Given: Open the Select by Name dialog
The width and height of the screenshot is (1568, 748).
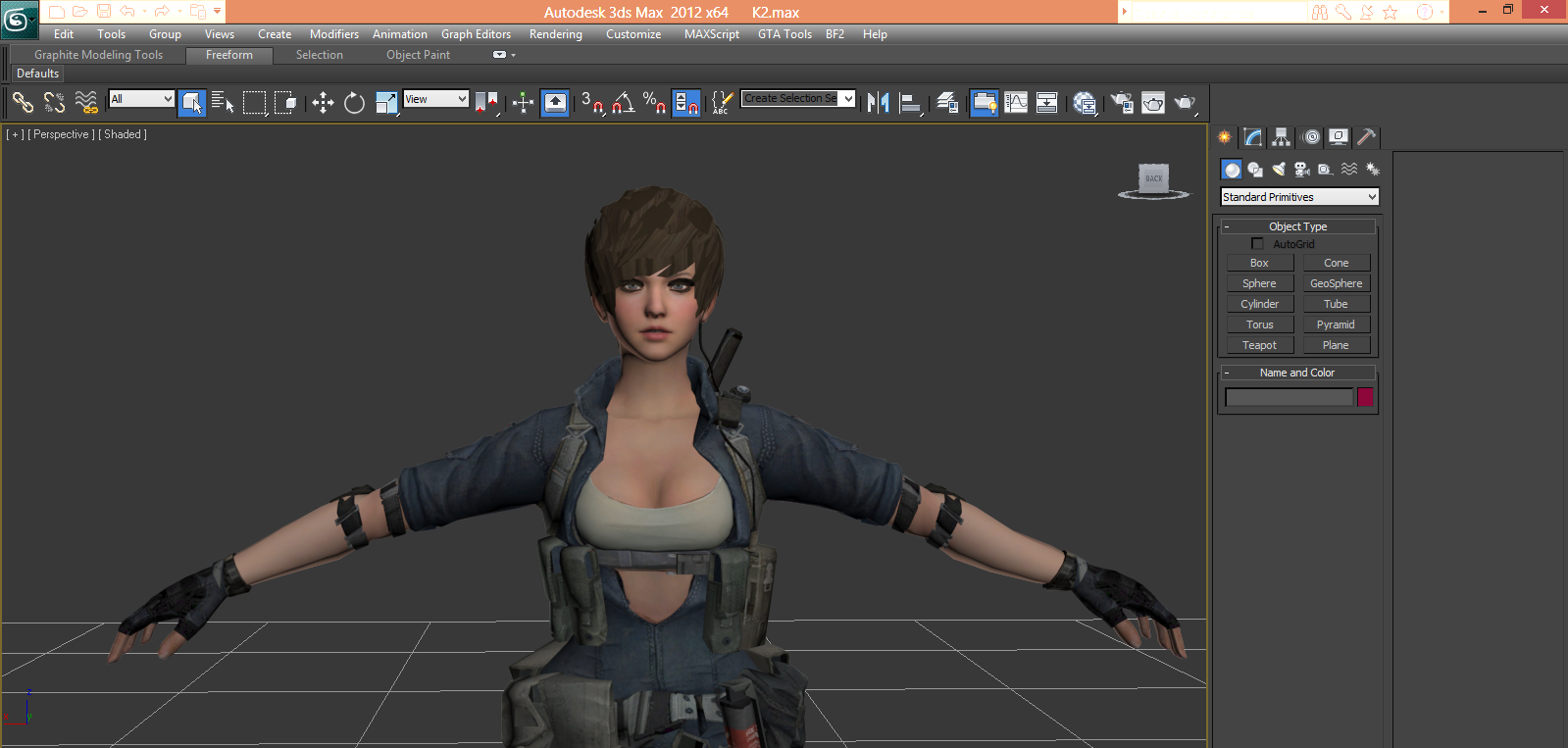Looking at the screenshot, I should point(223,102).
